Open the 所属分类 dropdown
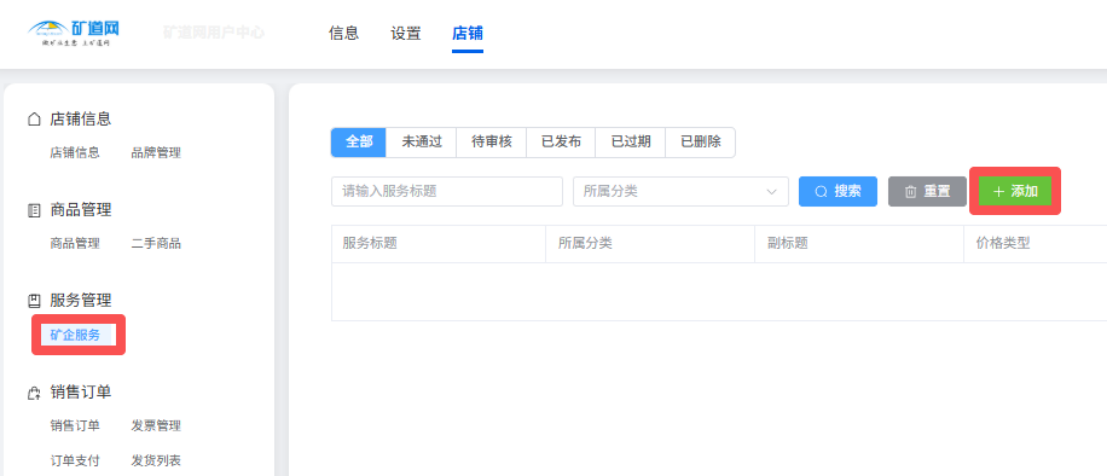This screenshot has height=476, width=1107. pos(680,191)
